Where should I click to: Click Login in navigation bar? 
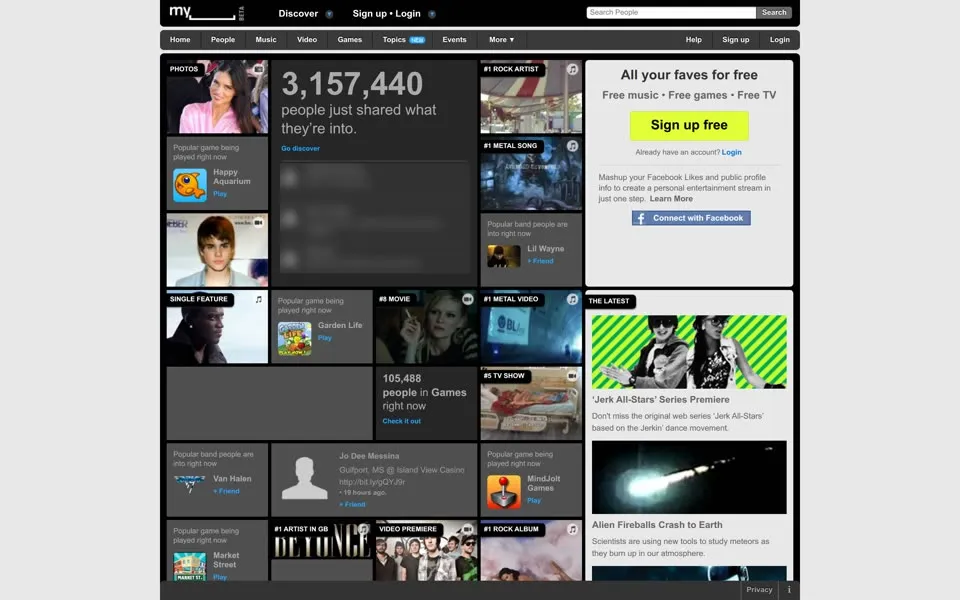779,40
